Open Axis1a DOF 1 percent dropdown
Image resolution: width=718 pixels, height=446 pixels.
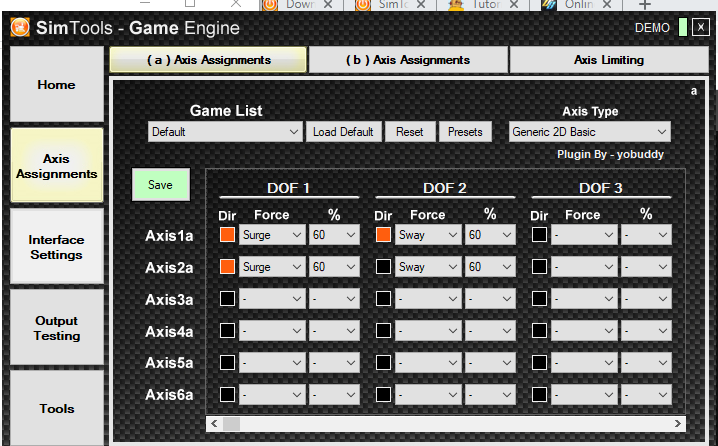click(334, 235)
